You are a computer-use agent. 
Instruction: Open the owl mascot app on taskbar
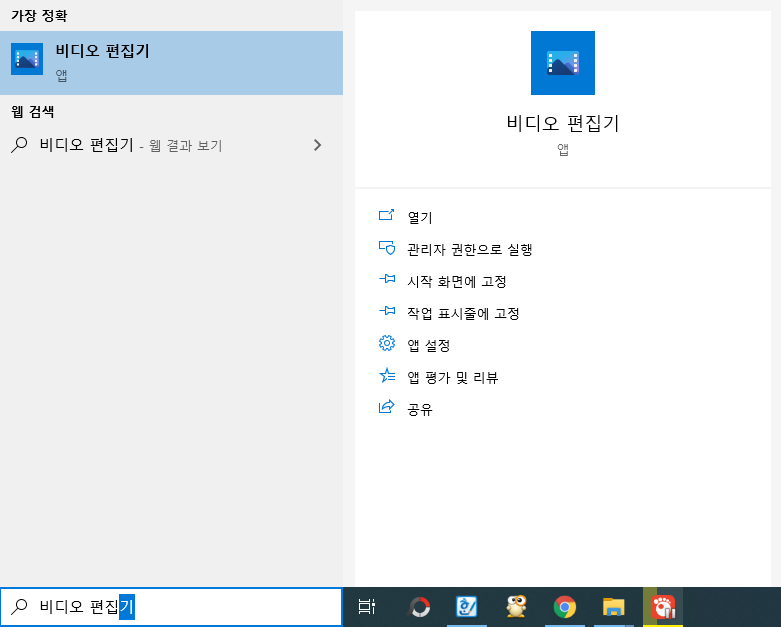[x=516, y=607]
